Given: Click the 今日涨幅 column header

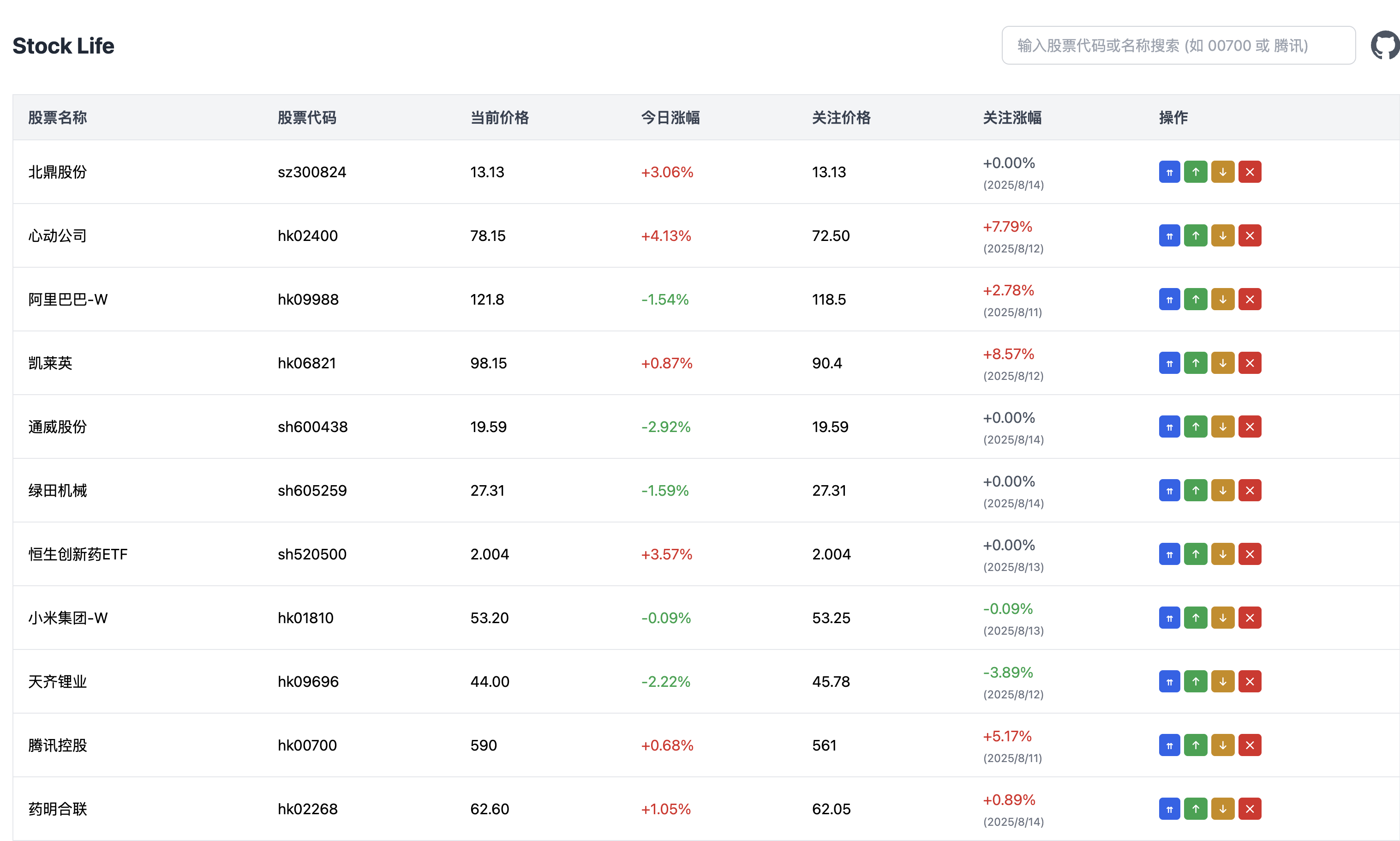Looking at the screenshot, I should click(670, 117).
